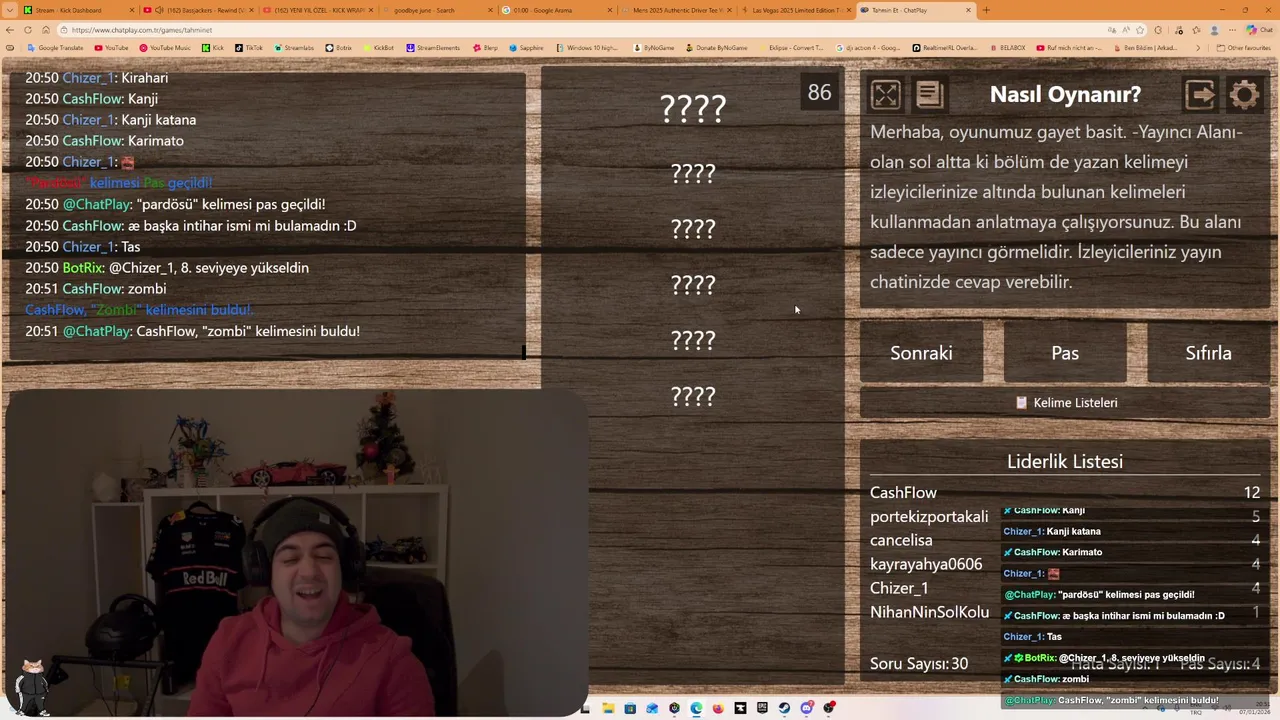
Task: Open Botrix bookmark
Action: coord(339,48)
